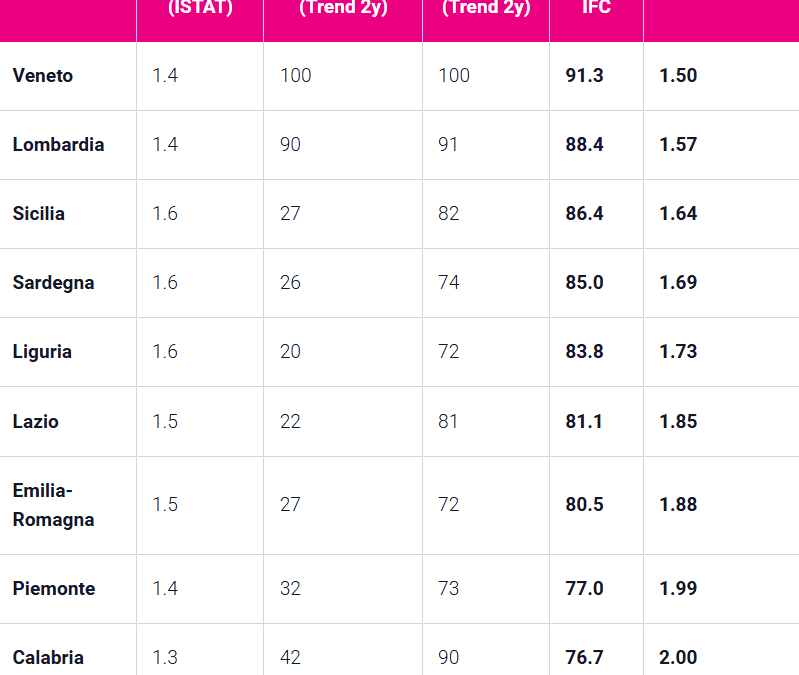Viewport: 799px width, 675px height.
Task: Select the Piemonte region name
Action: tap(54, 589)
